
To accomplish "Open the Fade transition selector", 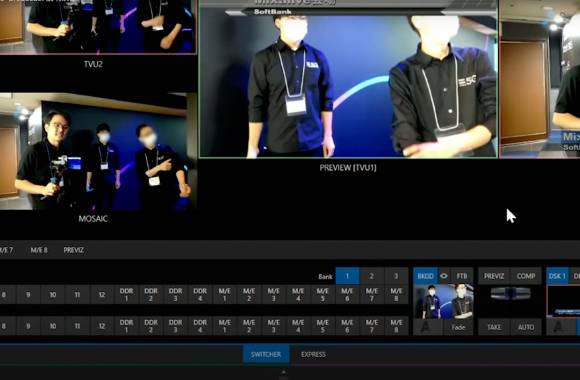I will tap(458, 327).
